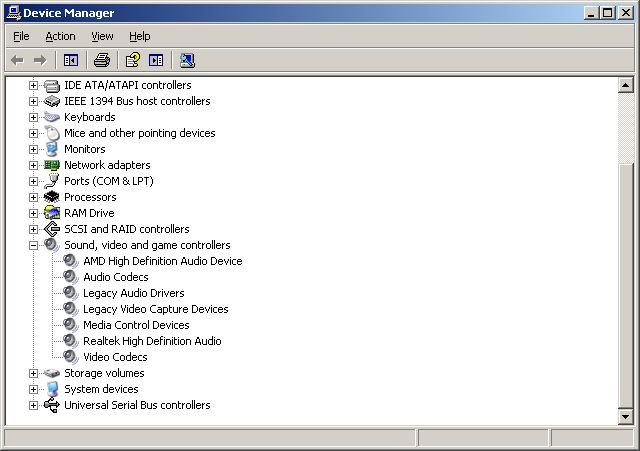Image resolution: width=640 pixels, height=451 pixels.
Task: Click the System devices computer icon
Action: [52, 389]
